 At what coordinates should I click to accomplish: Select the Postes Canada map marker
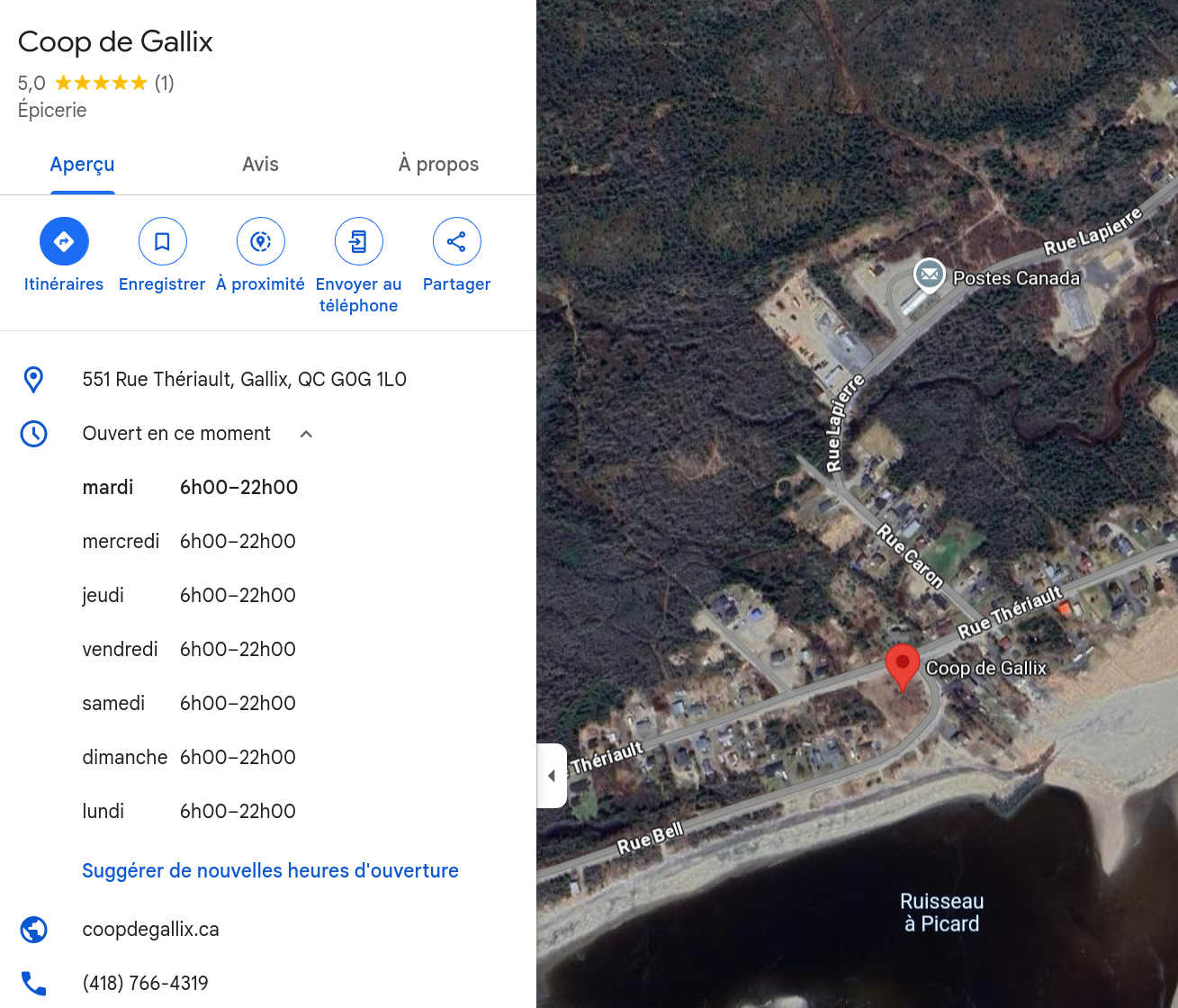pyautogui.click(x=929, y=274)
